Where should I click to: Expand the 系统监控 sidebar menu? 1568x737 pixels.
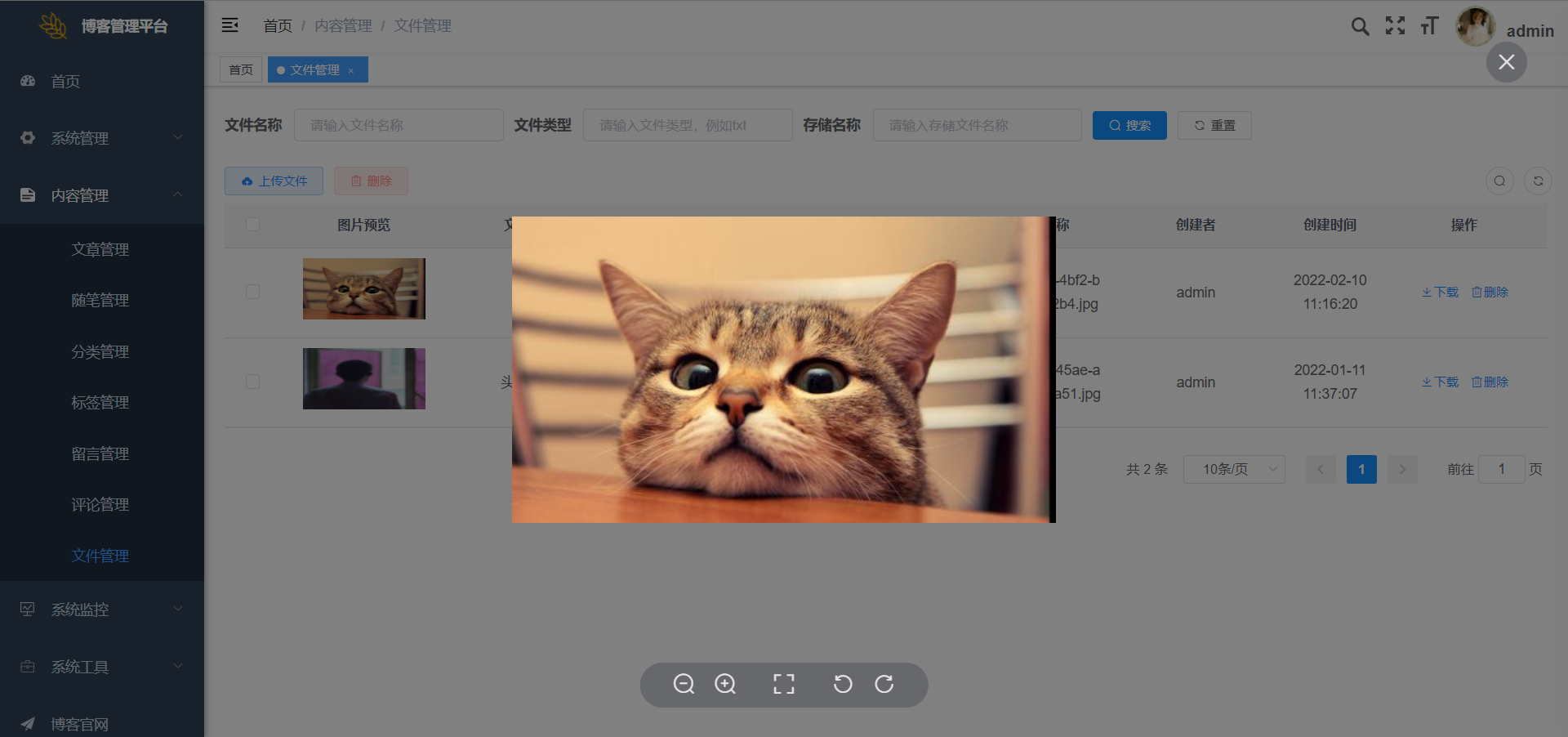tap(101, 610)
